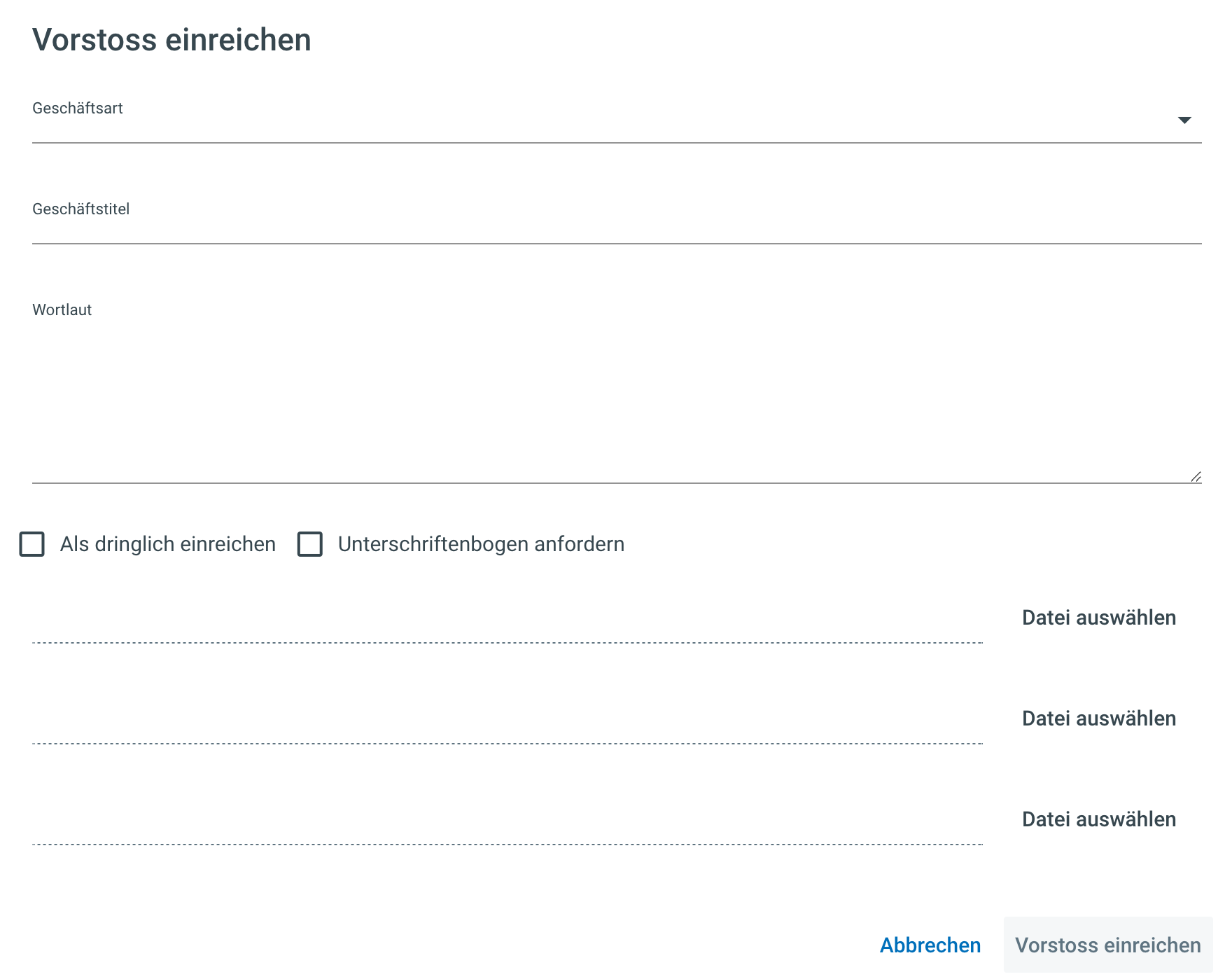Click the Wortlaut label text

tap(62, 310)
